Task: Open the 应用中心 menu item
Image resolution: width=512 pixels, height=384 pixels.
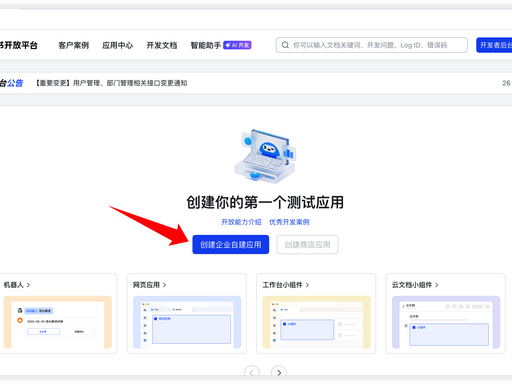Action: coord(117,45)
